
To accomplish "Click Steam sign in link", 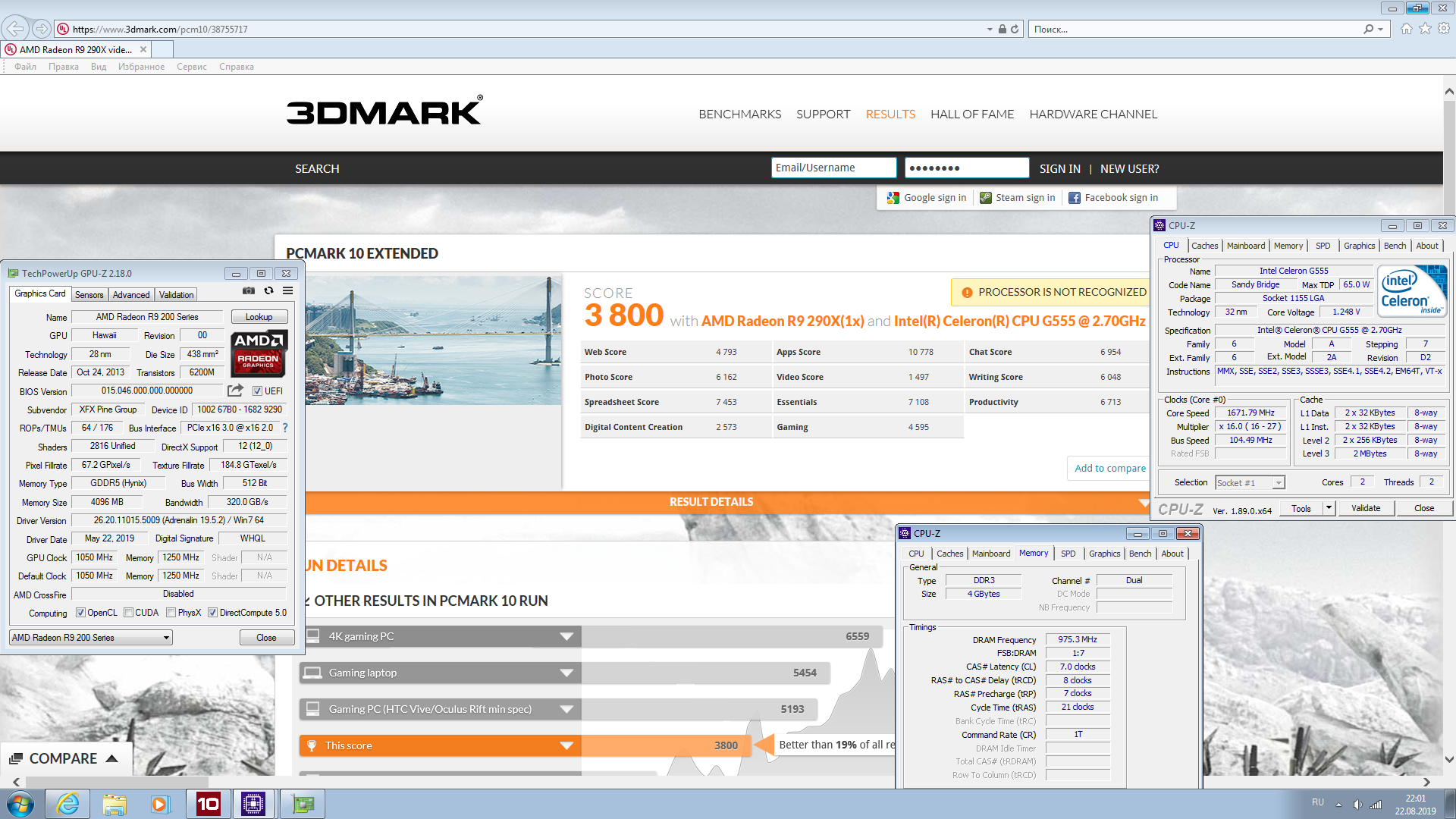I will (1017, 198).
